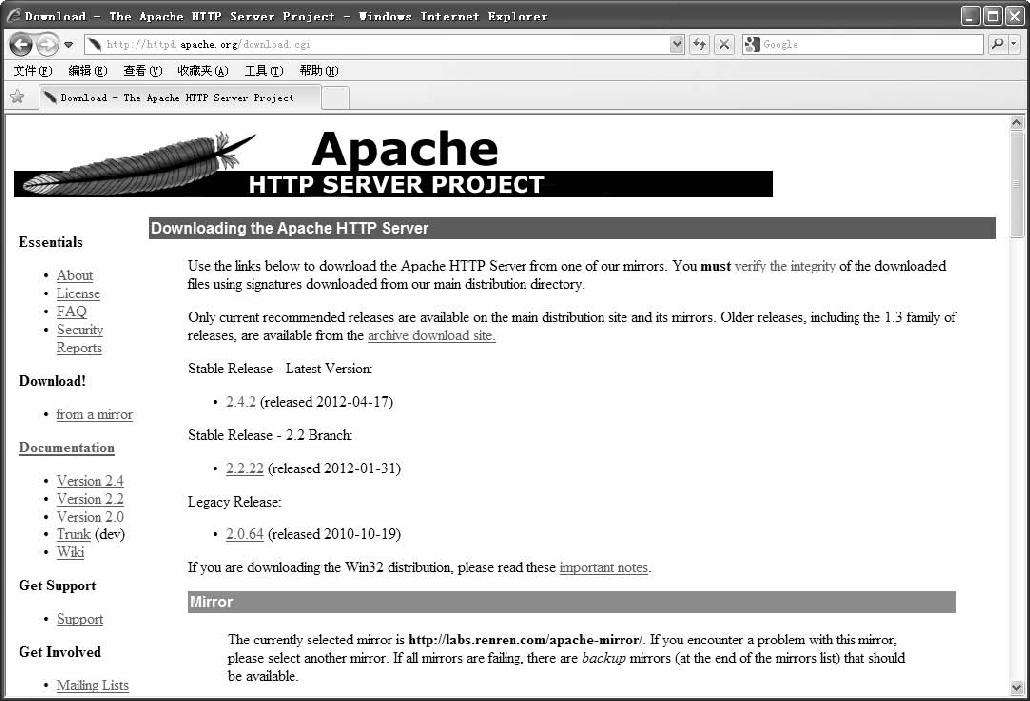This screenshot has width=1030, height=701.
Task: Open the Support link under Get Support
Action: pyautogui.click(x=79, y=619)
